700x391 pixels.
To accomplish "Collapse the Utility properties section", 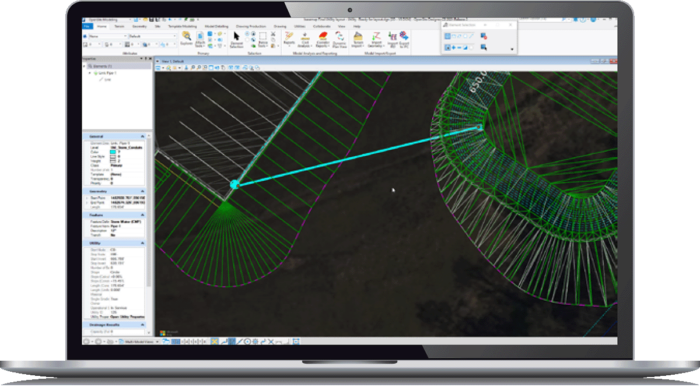I will (x=142, y=243).
